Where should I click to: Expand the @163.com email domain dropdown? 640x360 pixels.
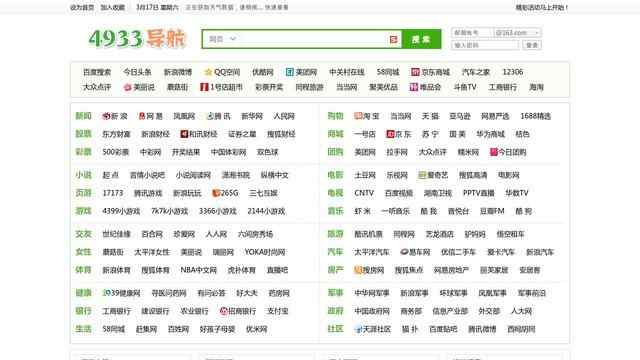click(x=517, y=33)
